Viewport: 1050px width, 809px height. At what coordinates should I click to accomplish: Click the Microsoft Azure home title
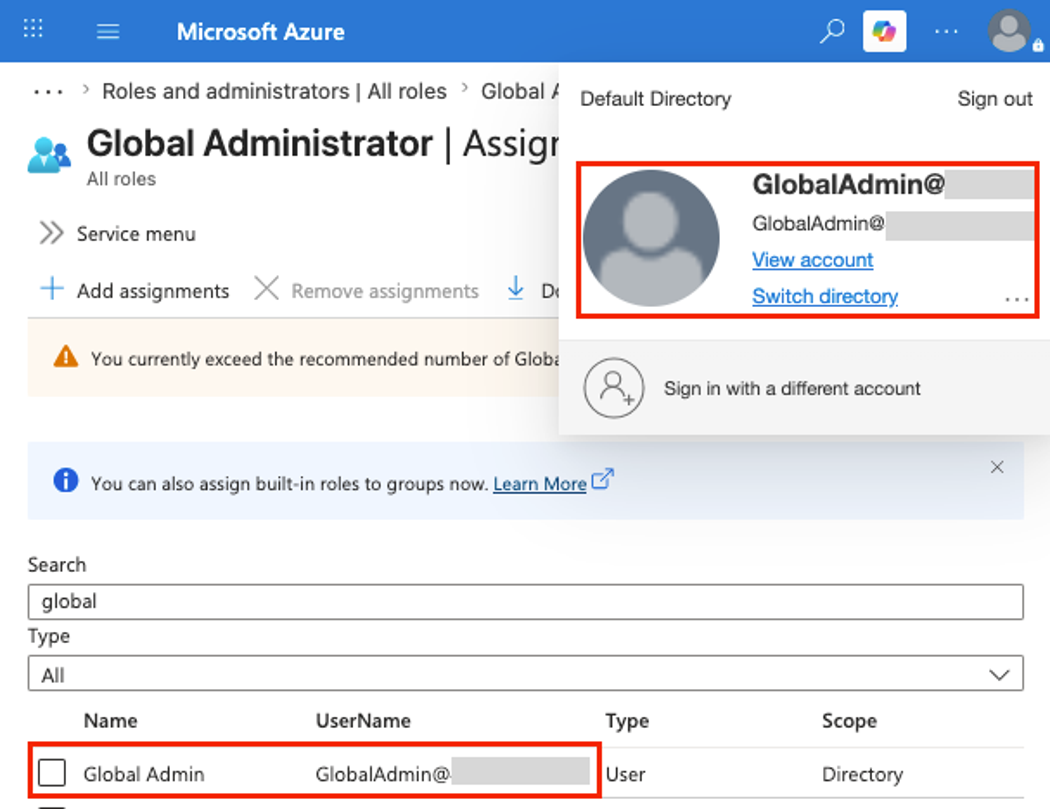point(260,31)
